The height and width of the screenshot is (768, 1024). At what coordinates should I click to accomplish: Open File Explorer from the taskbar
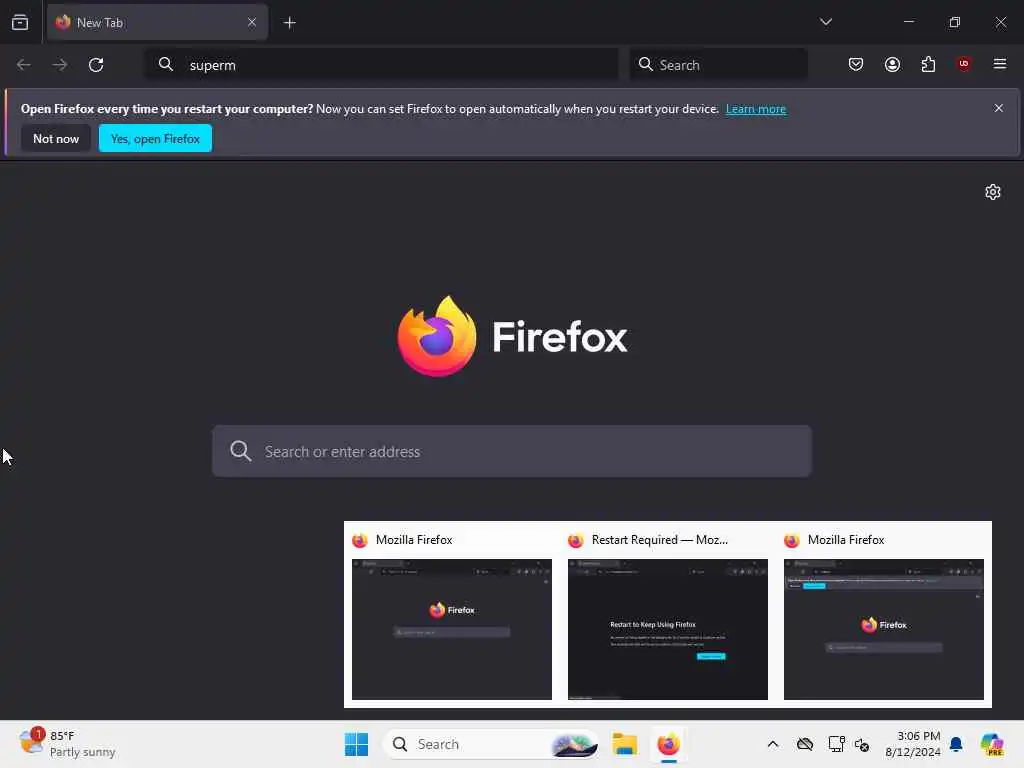[x=624, y=744]
